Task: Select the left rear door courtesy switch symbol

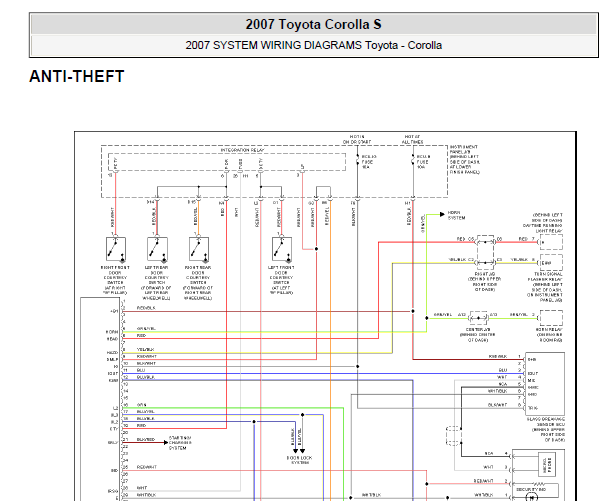Action: coord(157,249)
